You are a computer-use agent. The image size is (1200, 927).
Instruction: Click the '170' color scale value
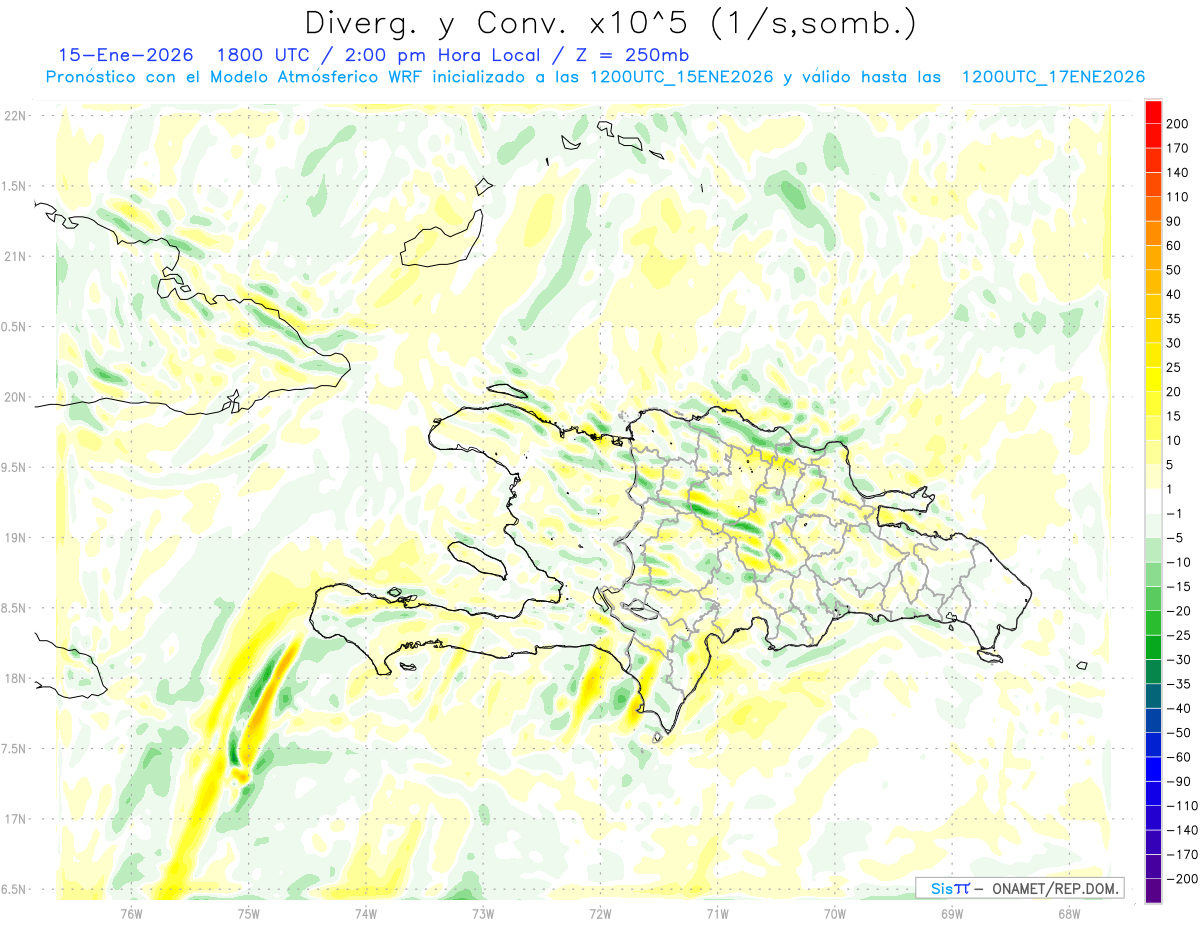[x=1177, y=148]
